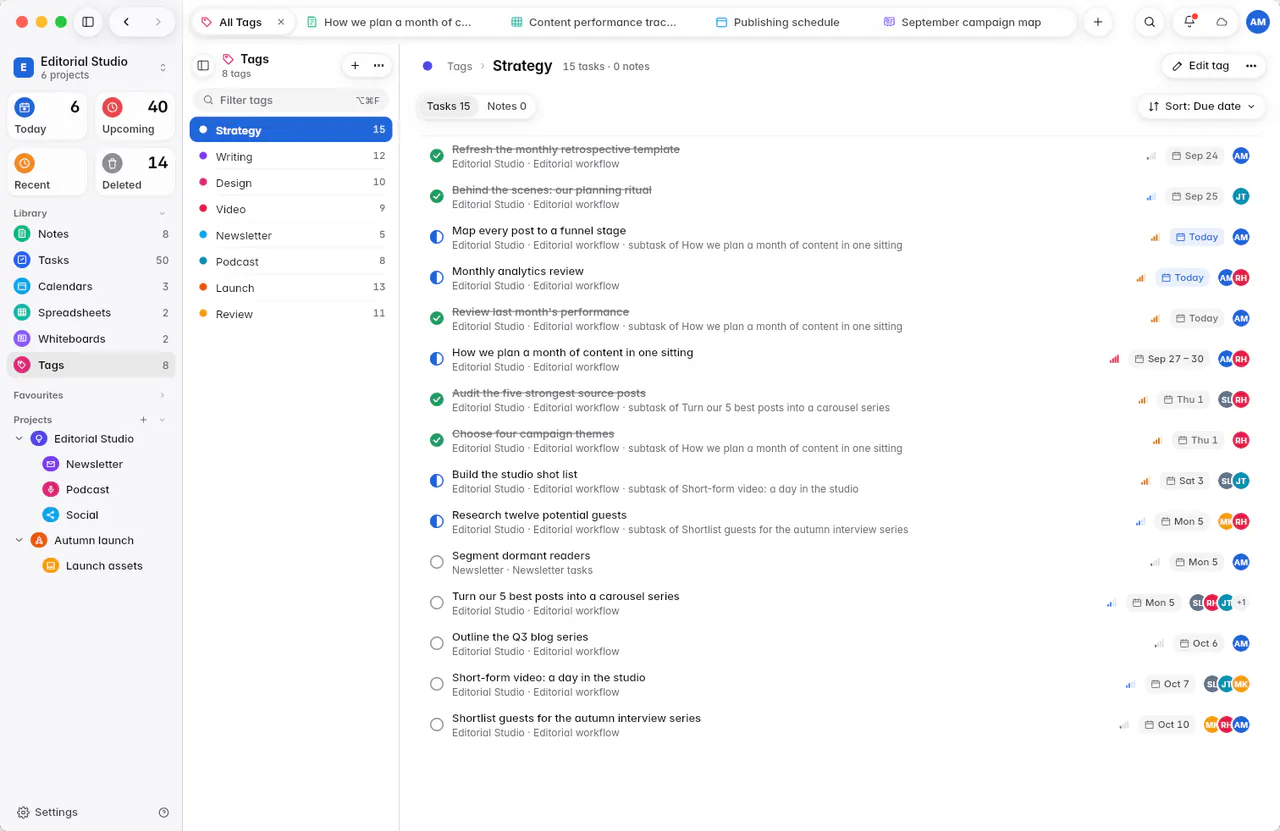Click the Strategy tag color dot in header
Viewport: 1280px width, 831px height.
[428, 66]
